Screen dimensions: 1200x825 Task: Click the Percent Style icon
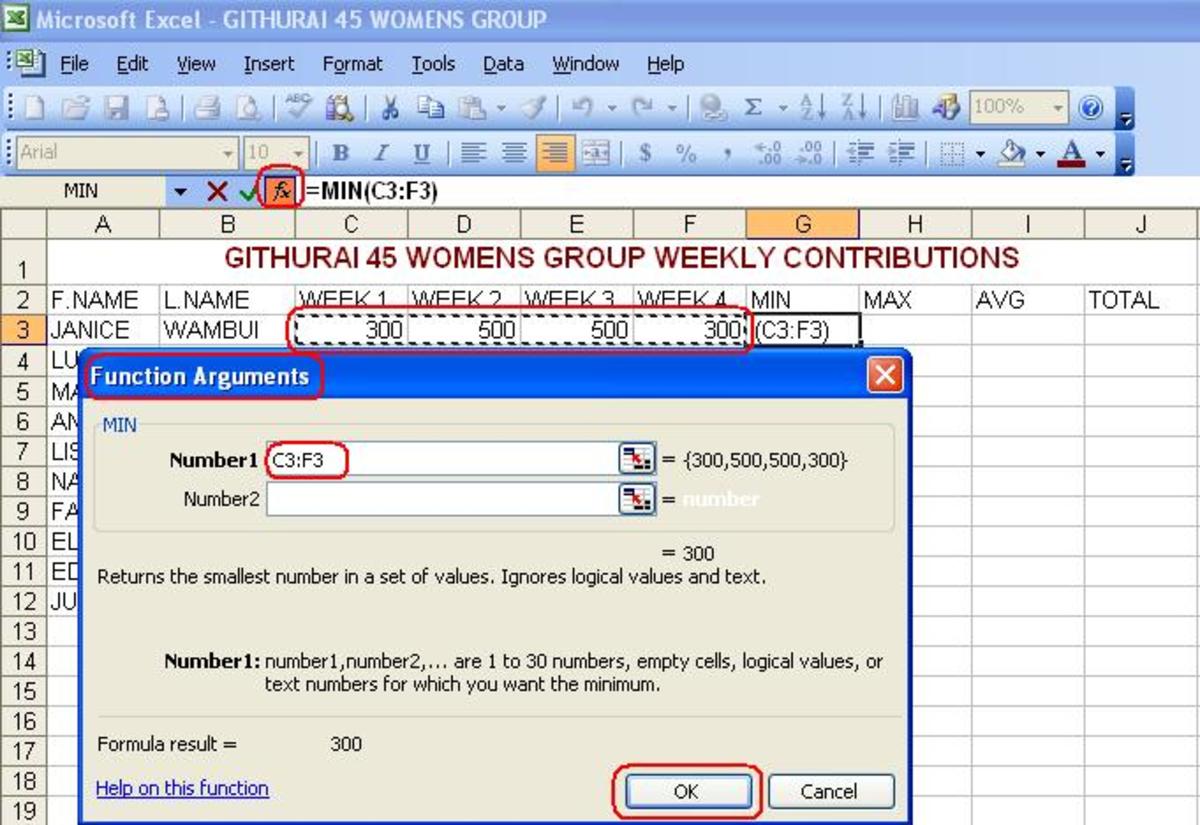686,153
